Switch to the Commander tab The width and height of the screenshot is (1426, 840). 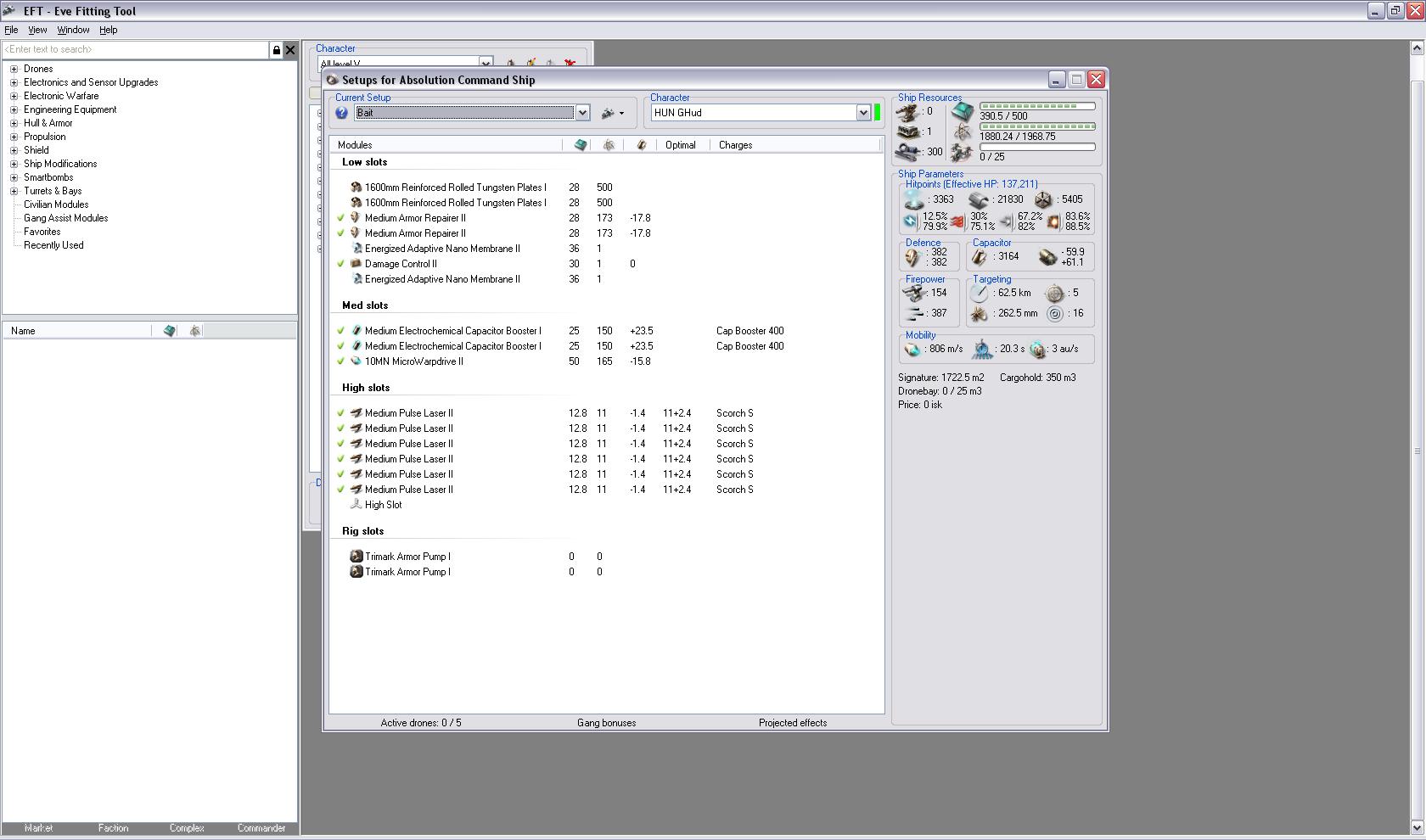click(x=261, y=828)
